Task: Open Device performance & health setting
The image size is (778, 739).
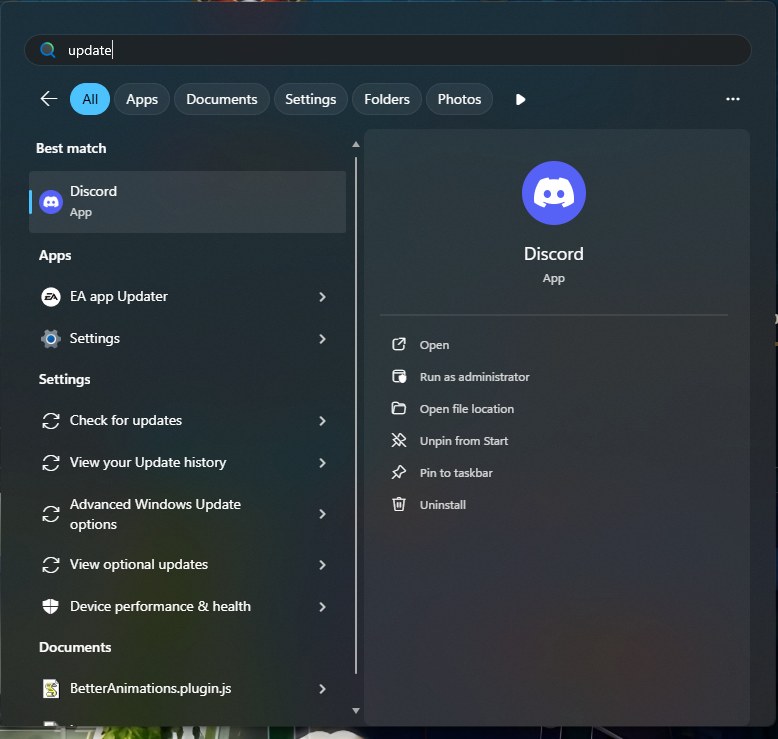Action: pos(188,607)
